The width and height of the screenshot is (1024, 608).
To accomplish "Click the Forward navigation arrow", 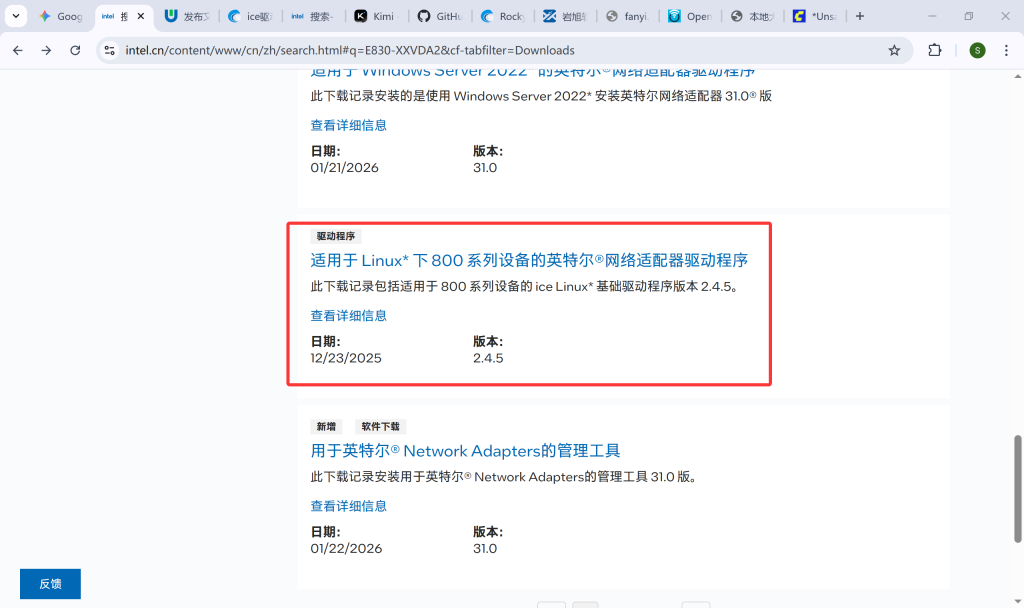I will tap(46, 50).
